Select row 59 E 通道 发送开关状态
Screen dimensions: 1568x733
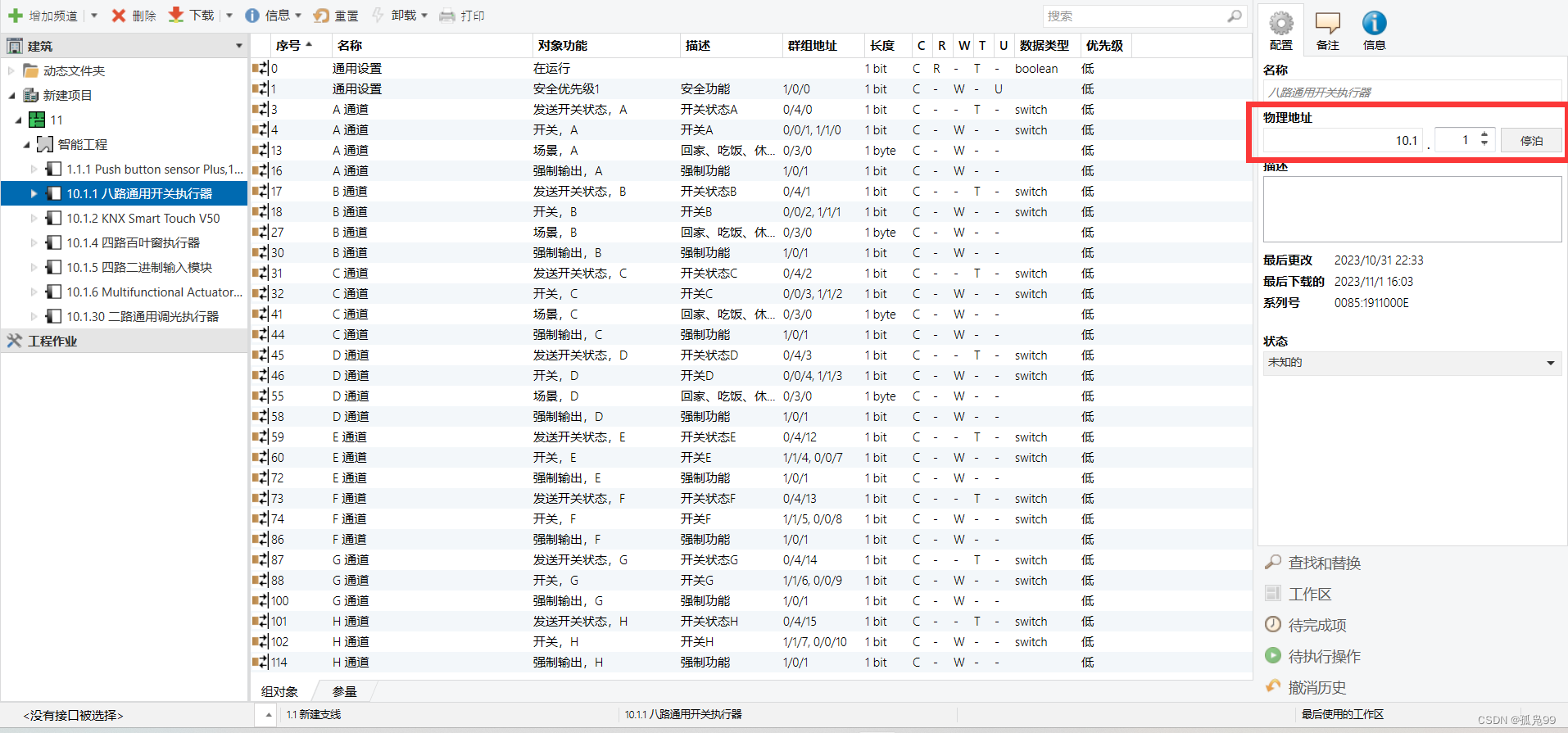pos(751,437)
